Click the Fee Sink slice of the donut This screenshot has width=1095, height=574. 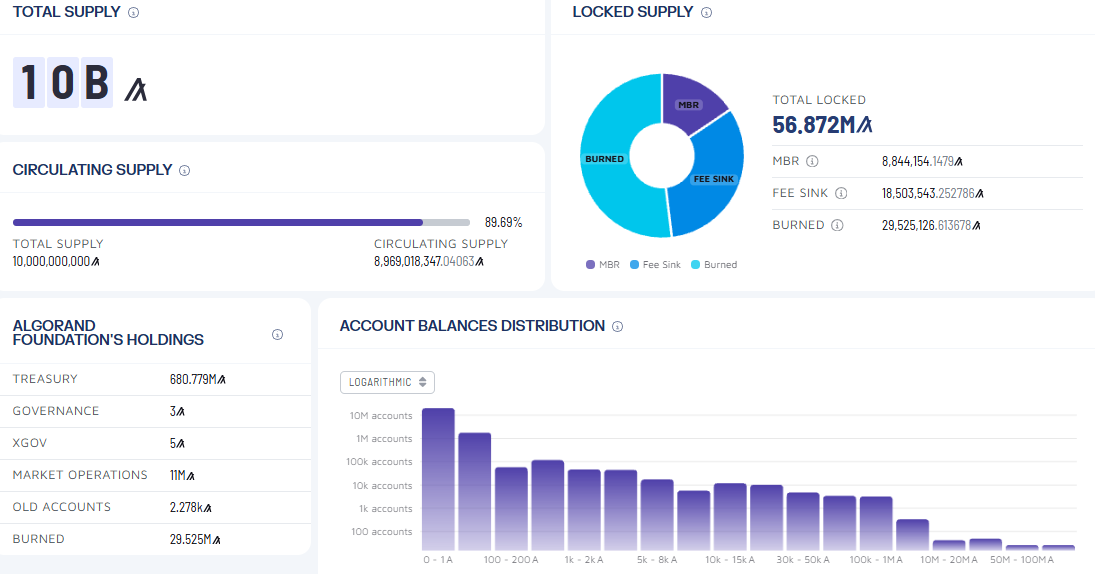tap(713, 179)
